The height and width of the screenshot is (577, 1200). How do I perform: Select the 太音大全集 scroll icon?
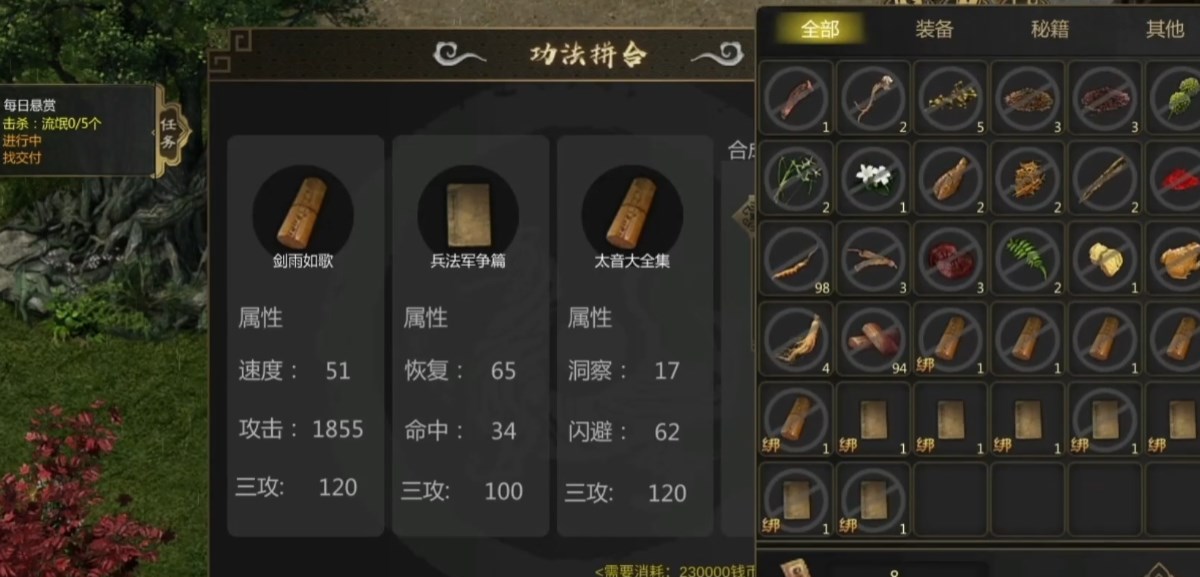pyautogui.click(x=632, y=214)
